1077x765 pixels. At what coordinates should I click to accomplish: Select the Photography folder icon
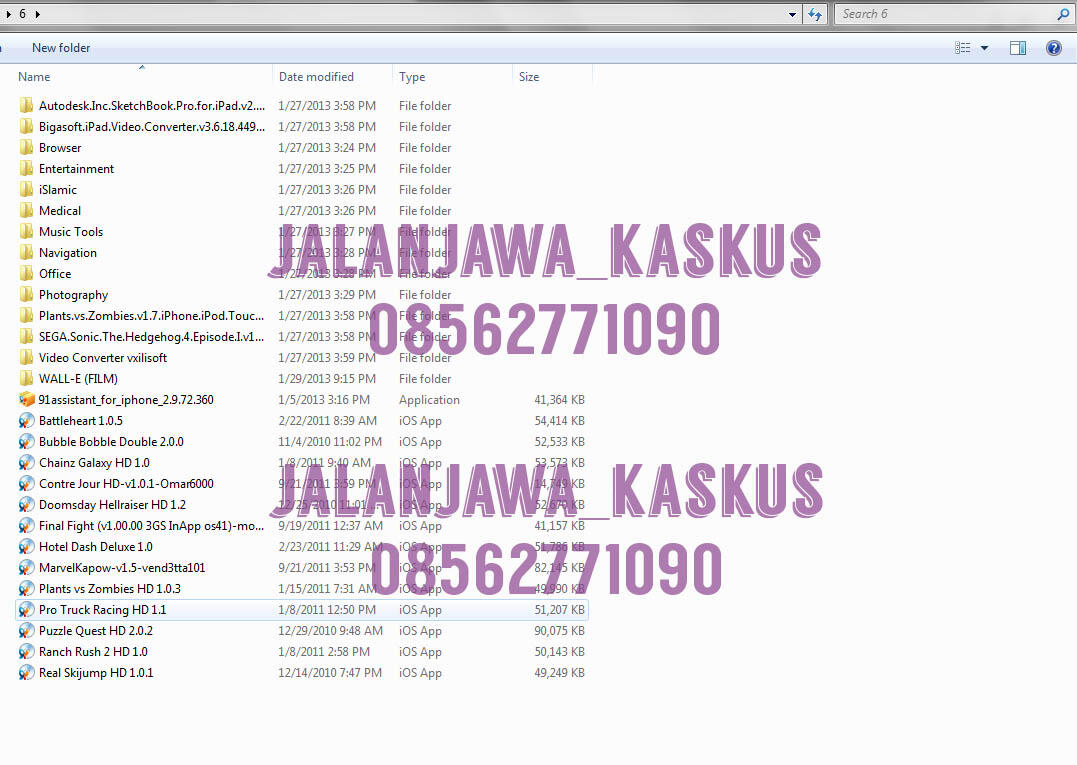tap(26, 295)
